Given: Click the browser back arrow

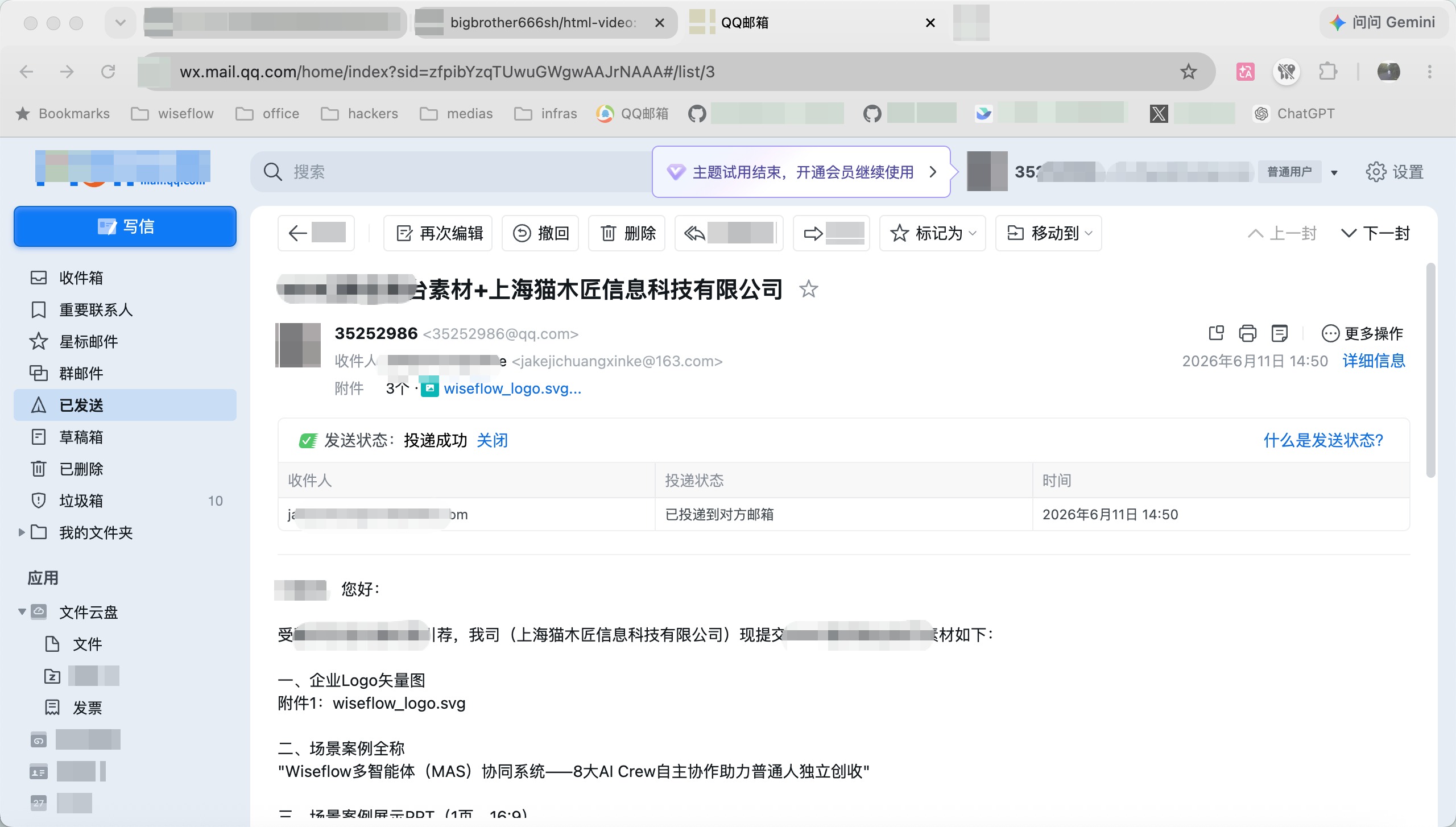Looking at the screenshot, I should tap(26, 72).
